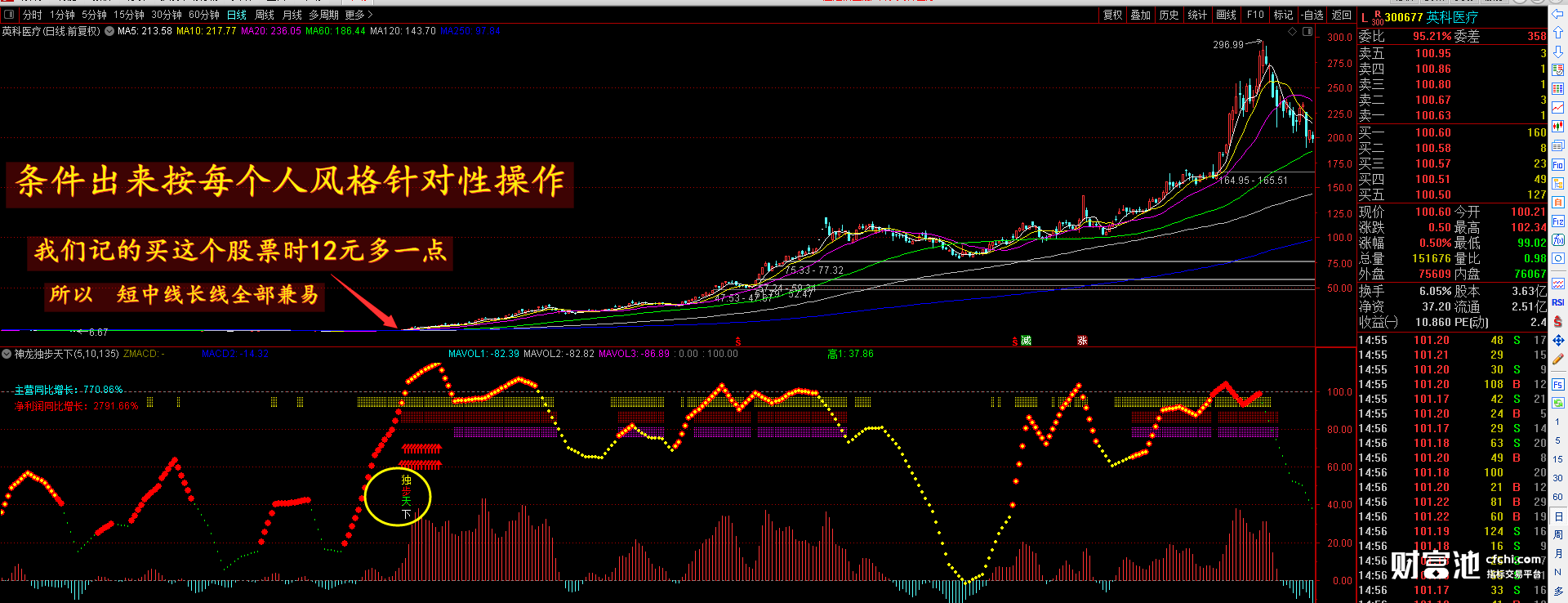1568x603 pixels.
Task: Click the 统计 statistics button
Action: point(1198,15)
